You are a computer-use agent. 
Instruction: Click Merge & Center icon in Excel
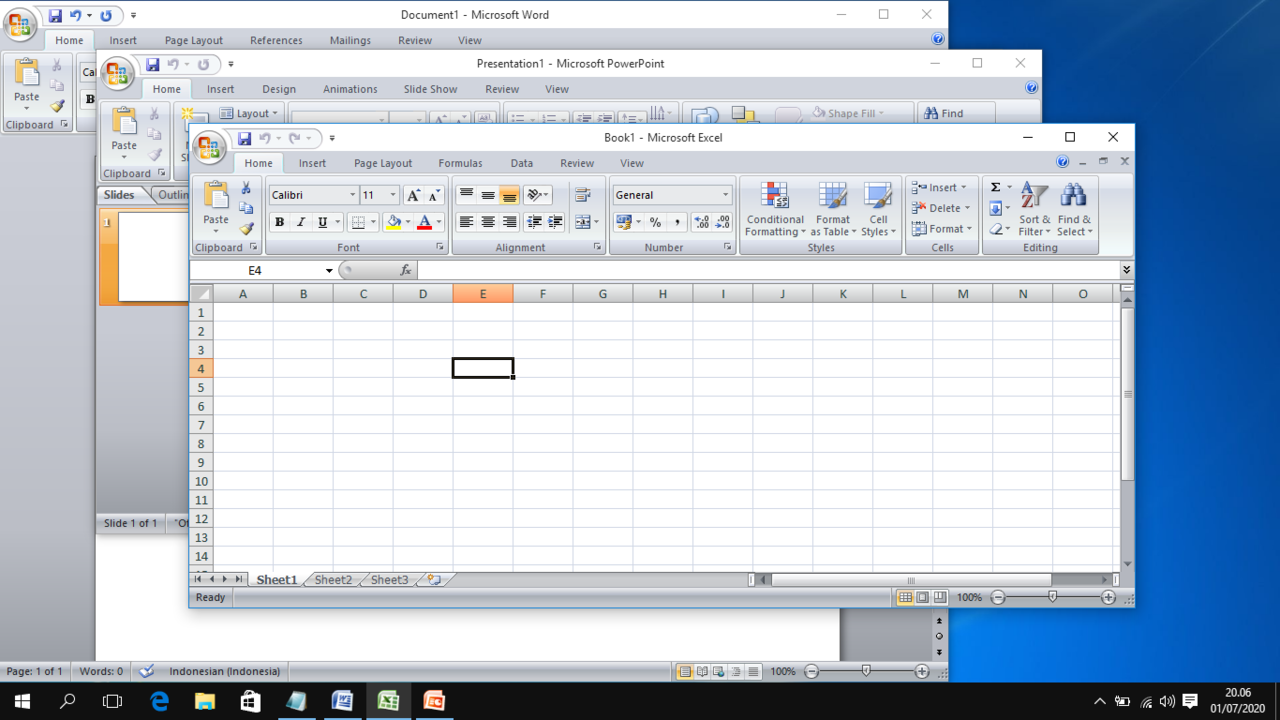point(583,222)
